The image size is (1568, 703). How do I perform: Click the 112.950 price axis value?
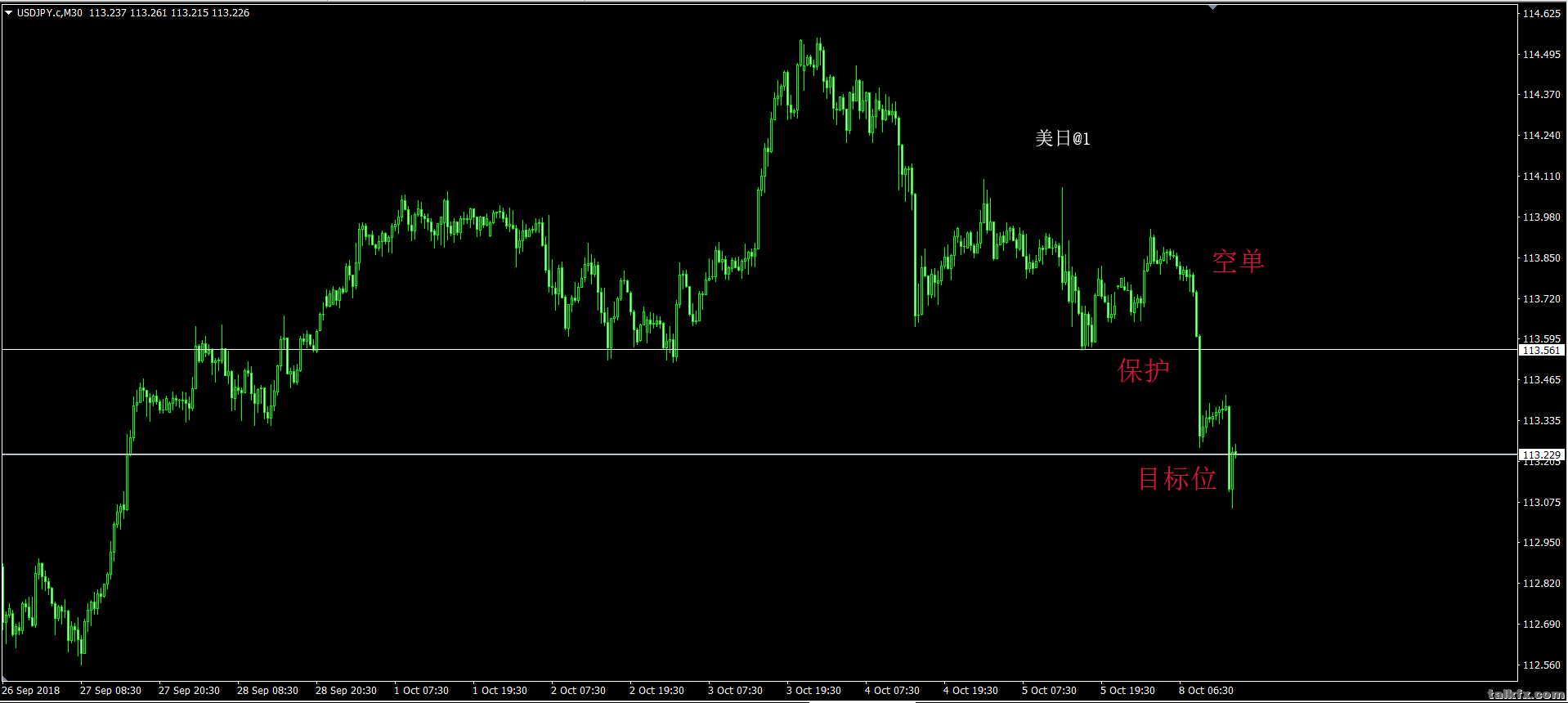point(1542,543)
